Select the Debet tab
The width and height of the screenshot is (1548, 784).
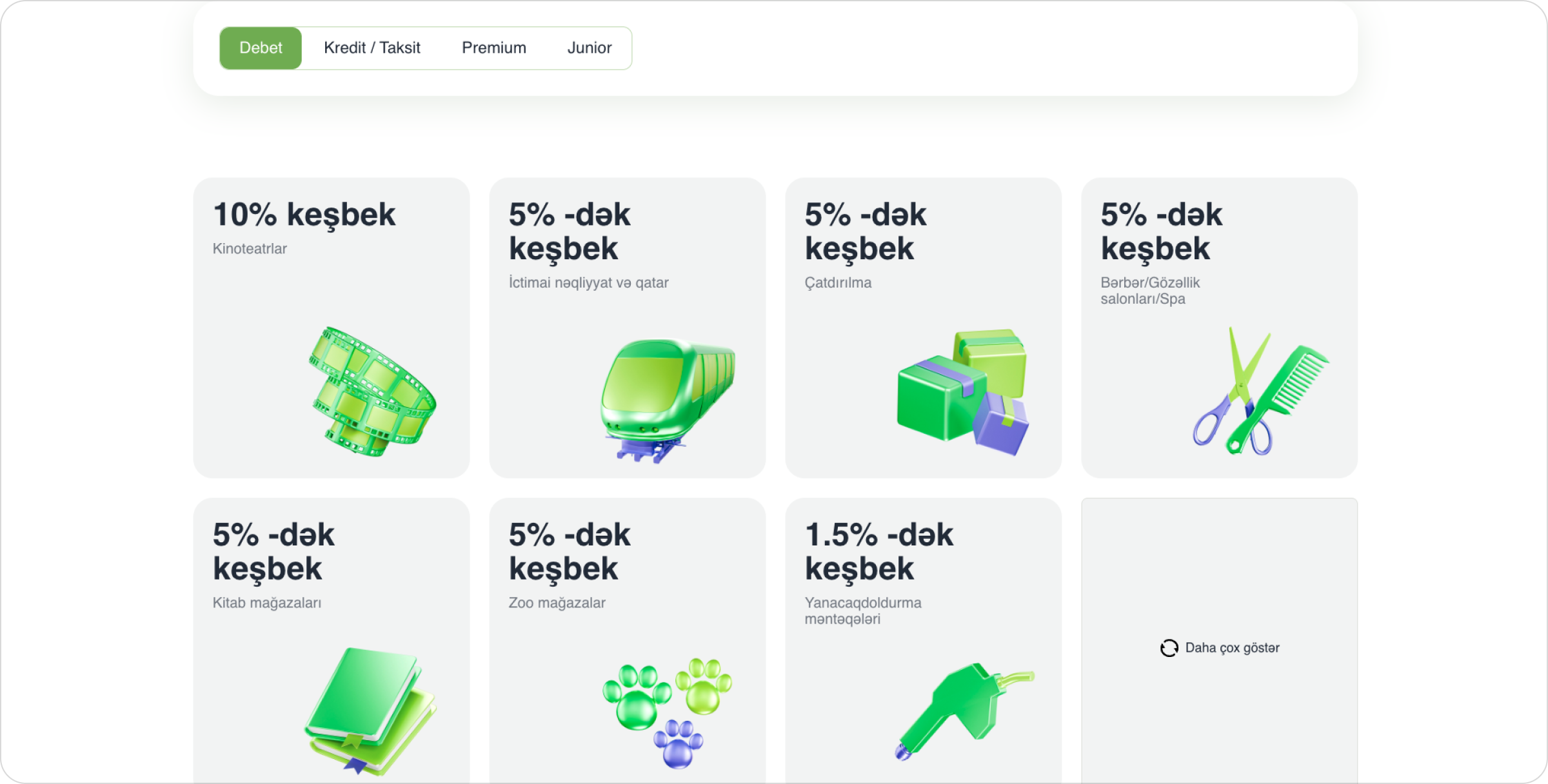[261, 48]
